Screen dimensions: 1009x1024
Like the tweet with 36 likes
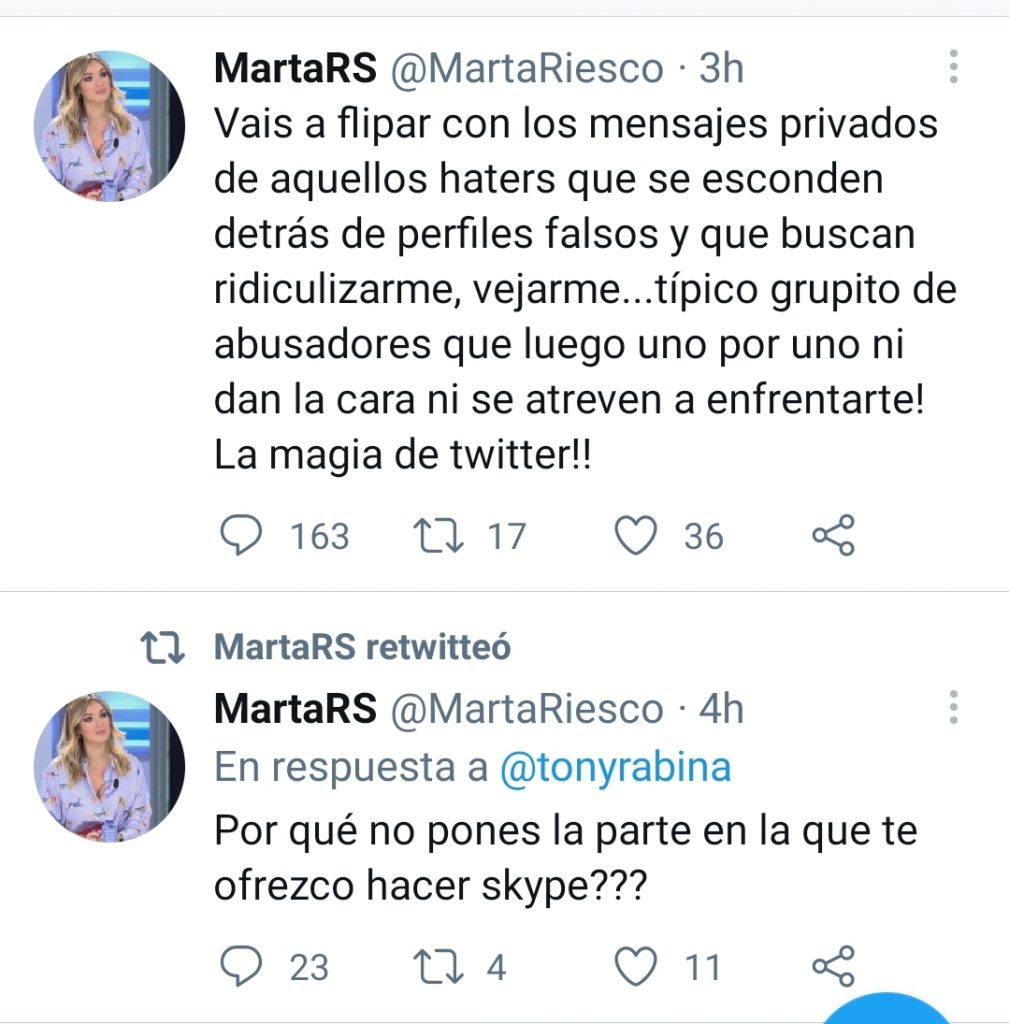click(x=634, y=536)
